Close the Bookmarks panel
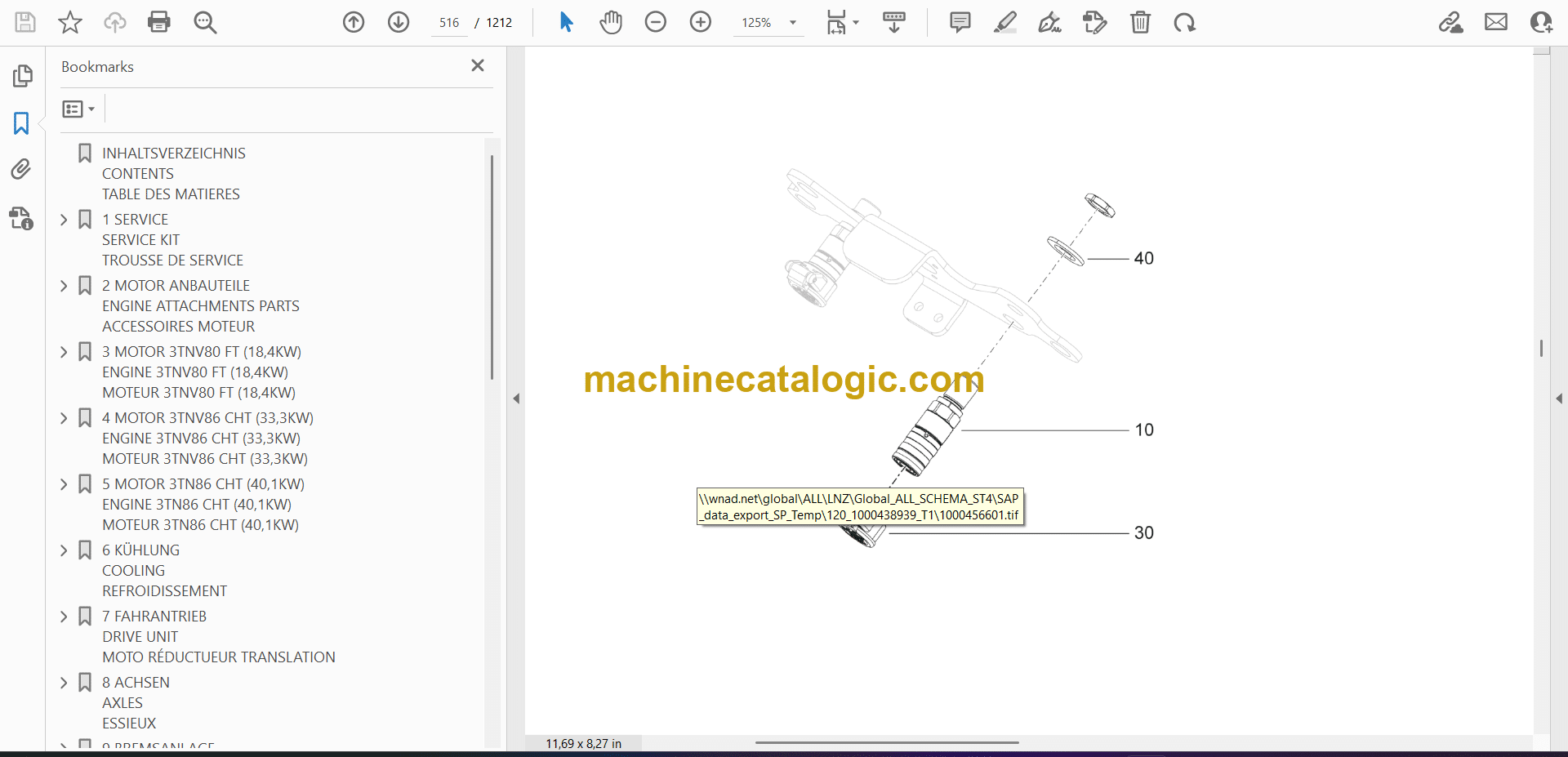1568x757 pixels. 478,65
